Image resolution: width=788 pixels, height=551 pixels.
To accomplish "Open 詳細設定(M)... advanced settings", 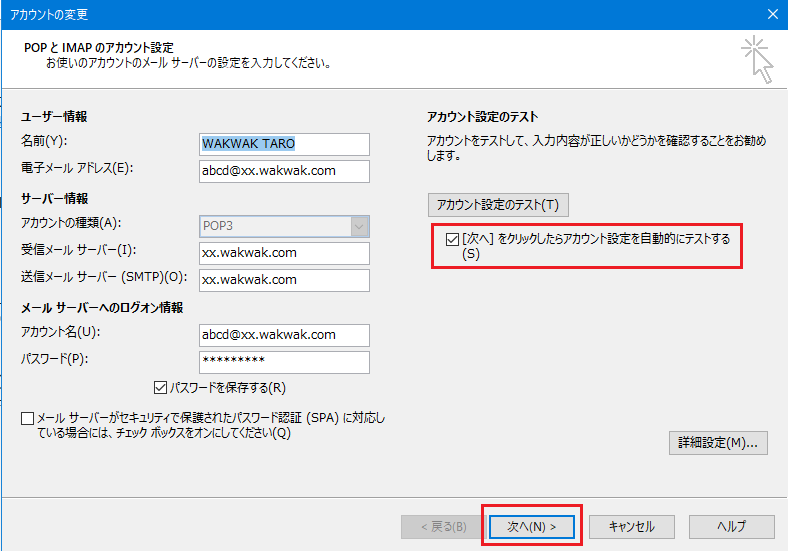I will pyautogui.click(x=718, y=443).
